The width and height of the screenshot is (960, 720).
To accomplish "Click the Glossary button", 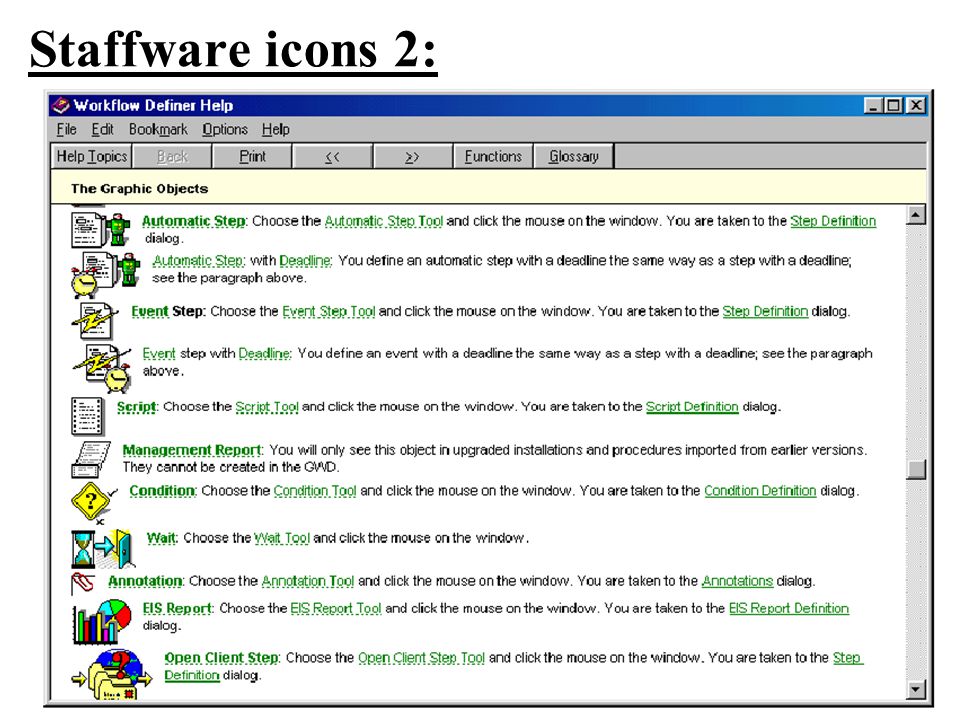I will (x=573, y=156).
